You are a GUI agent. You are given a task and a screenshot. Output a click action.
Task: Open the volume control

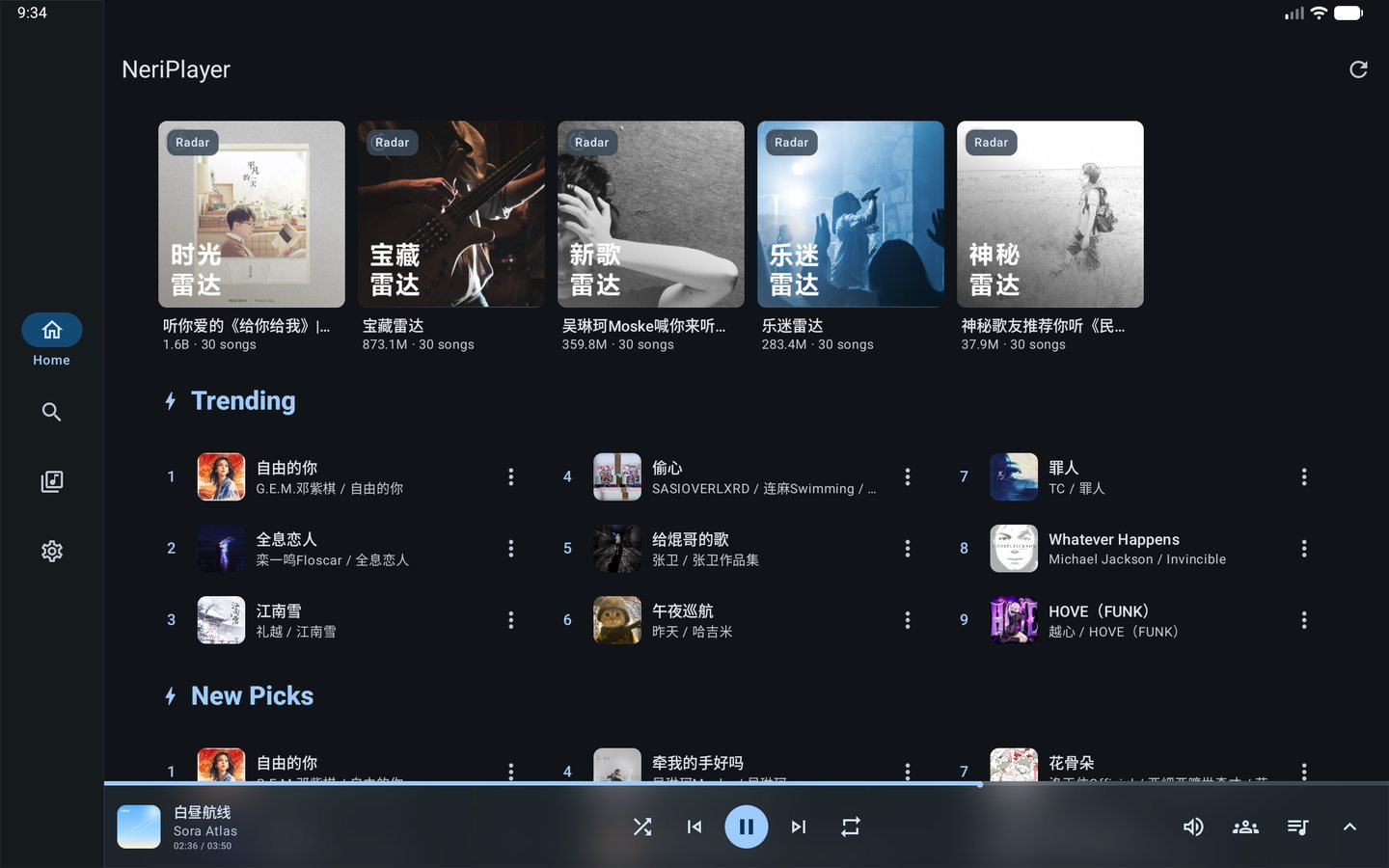[x=1193, y=827]
